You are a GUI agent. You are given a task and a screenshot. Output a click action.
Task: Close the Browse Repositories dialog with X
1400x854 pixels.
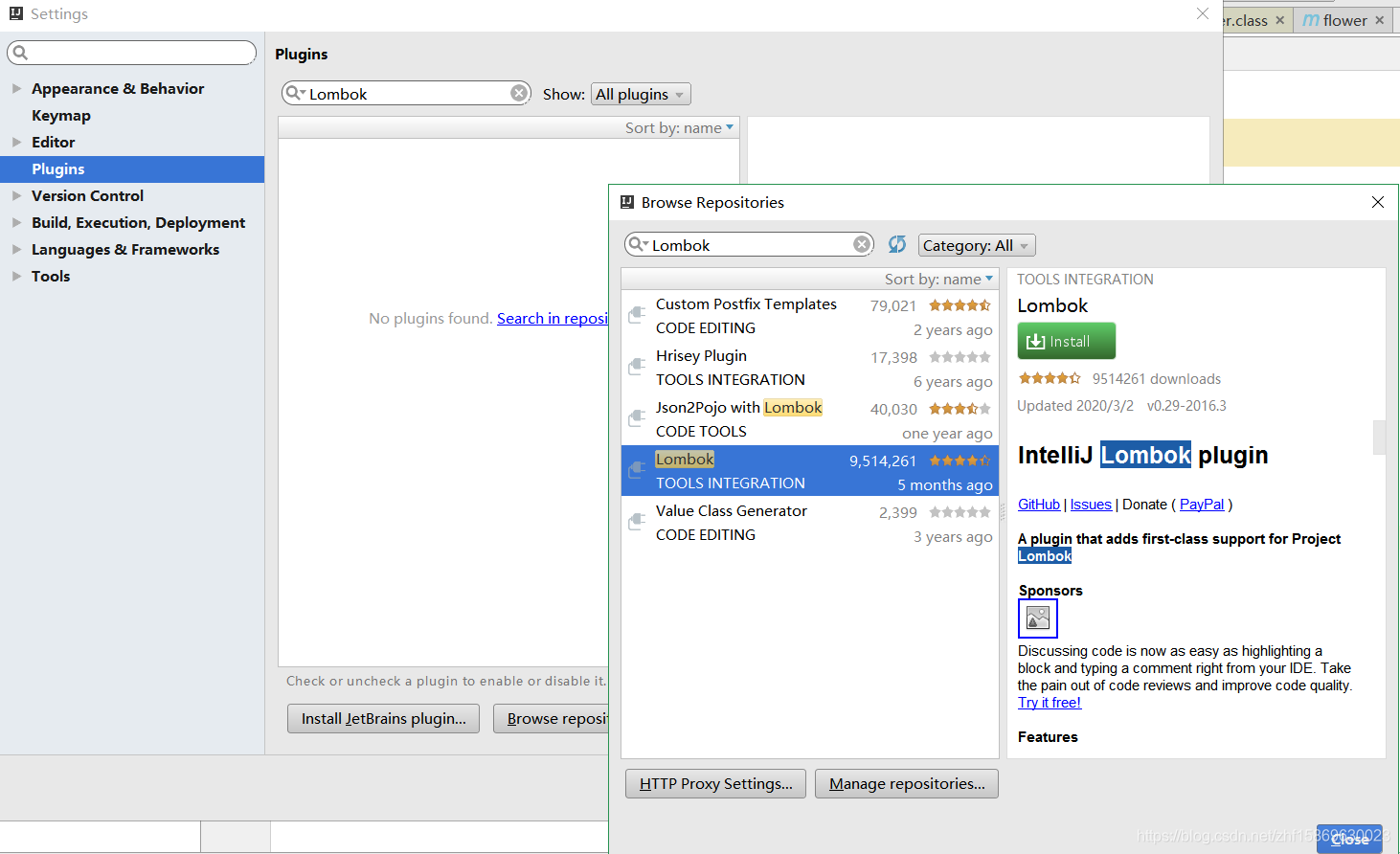1378,202
